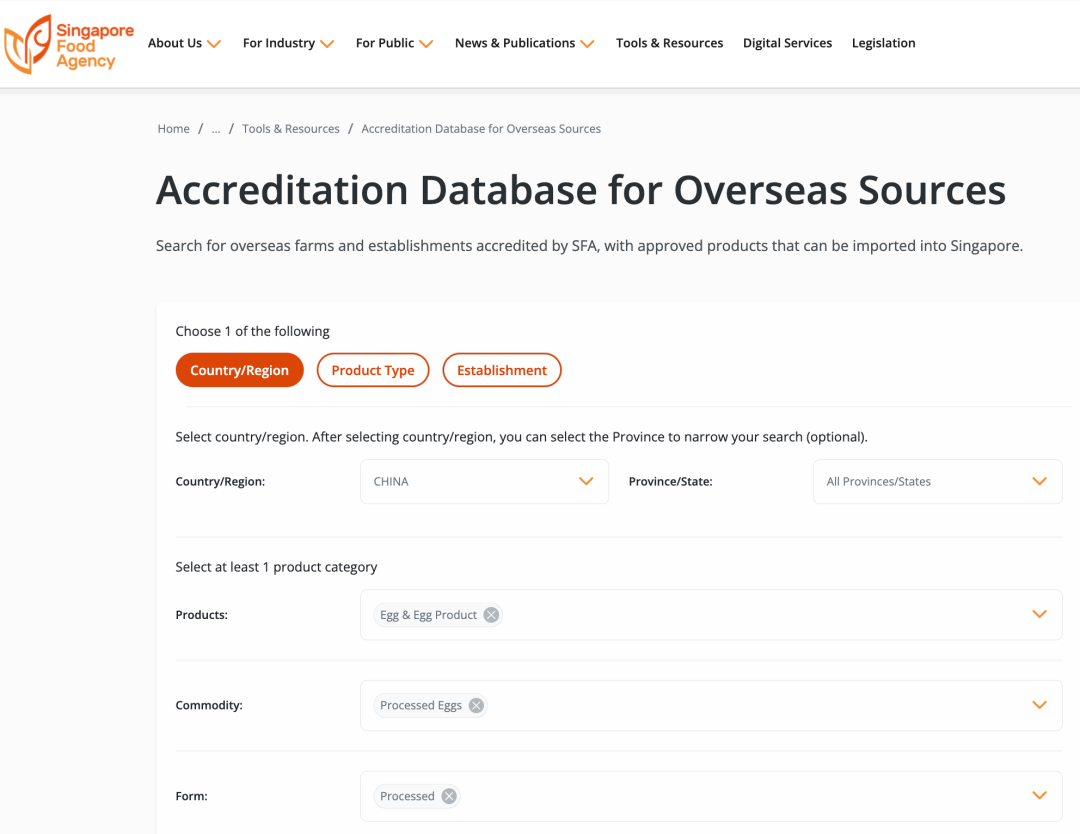Open the For Industry menu chevron
This screenshot has width=1080, height=834.
tap(327, 44)
